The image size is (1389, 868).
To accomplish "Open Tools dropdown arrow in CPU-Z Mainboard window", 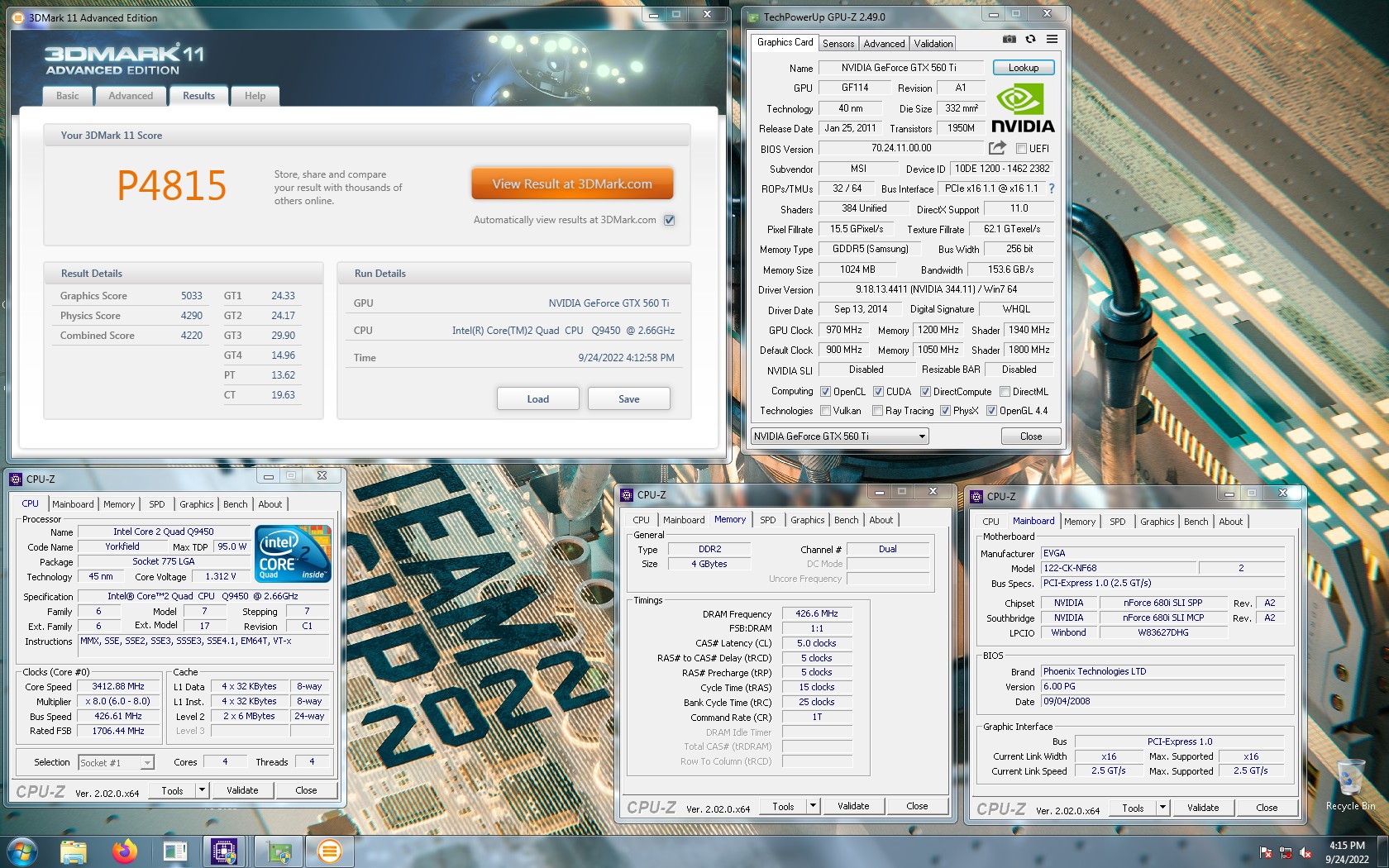I will pos(1162,808).
